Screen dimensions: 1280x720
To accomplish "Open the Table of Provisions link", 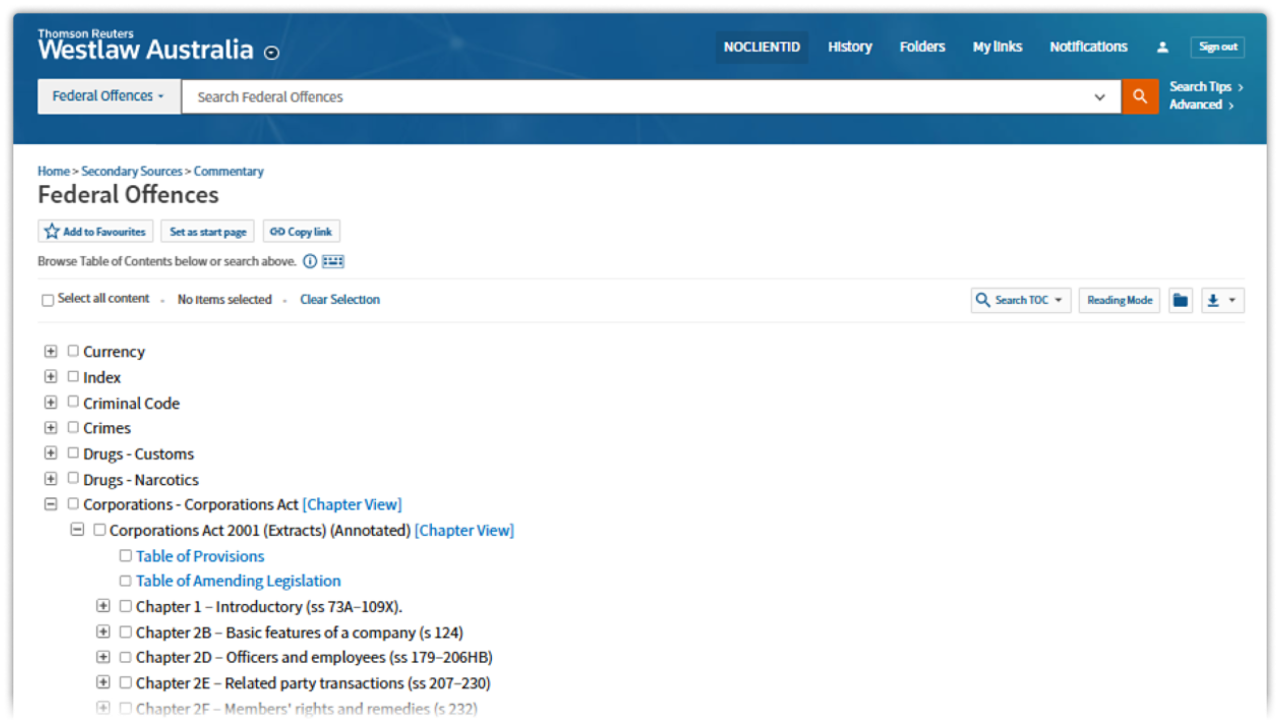I will pyautogui.click(x=200, y=556).
